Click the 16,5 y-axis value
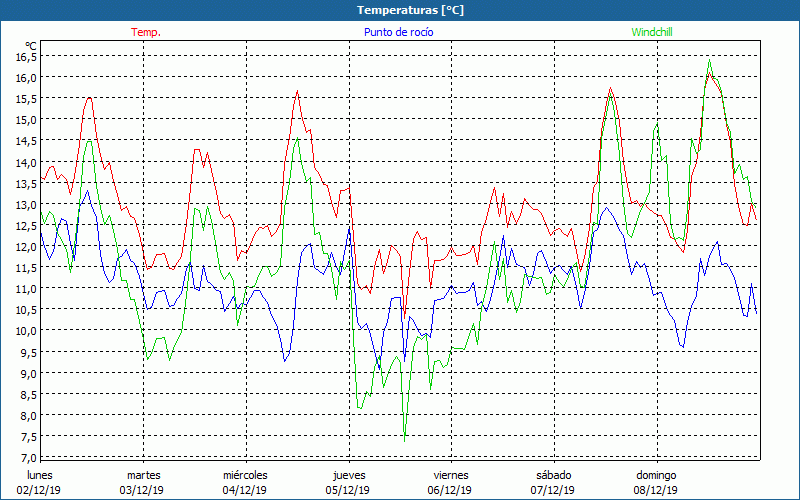The width and height of the screenshot is (800, 500). pos(27,56)
